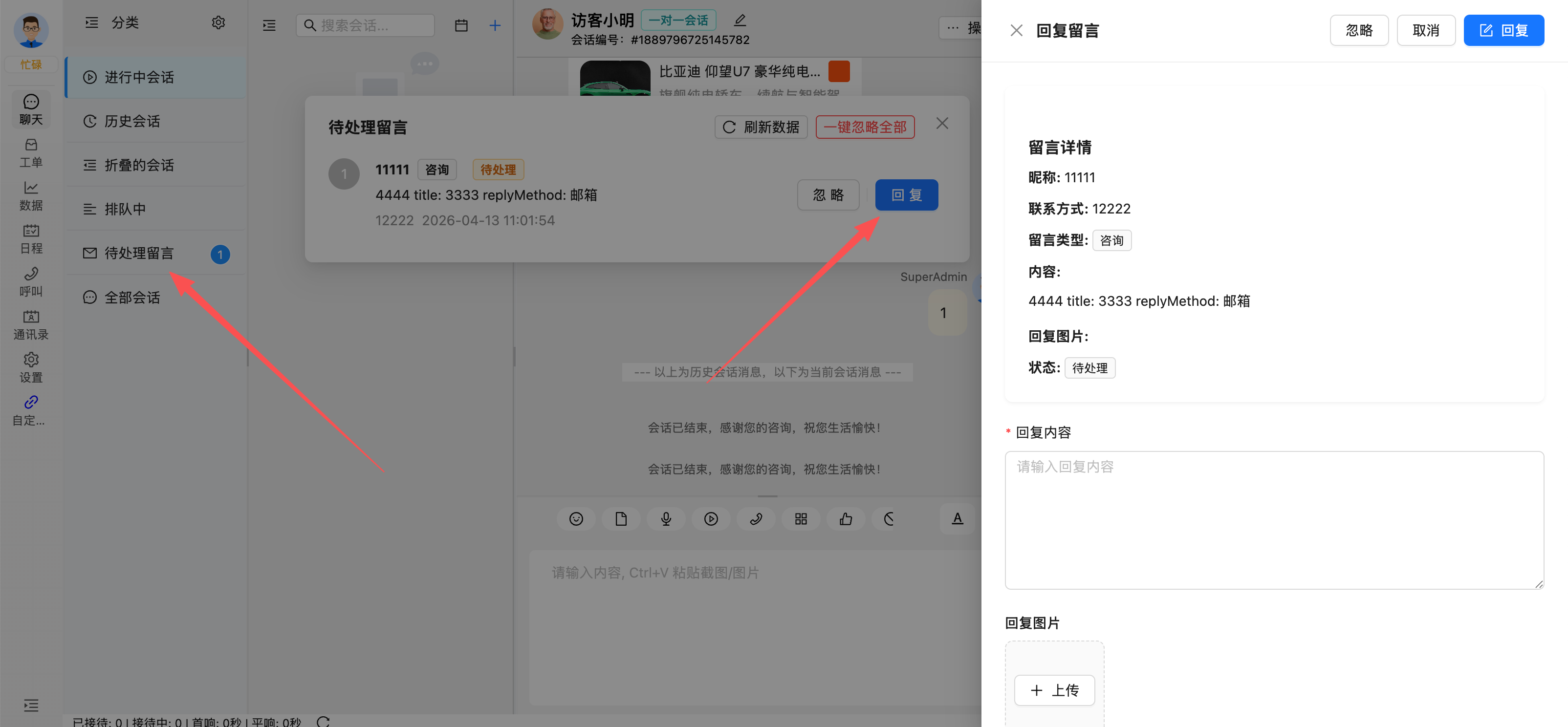The width and height of the screenshot is (1568, 727).
Task: Open the 日程 schedule sidebar icon
Action: tap(31, 239)
